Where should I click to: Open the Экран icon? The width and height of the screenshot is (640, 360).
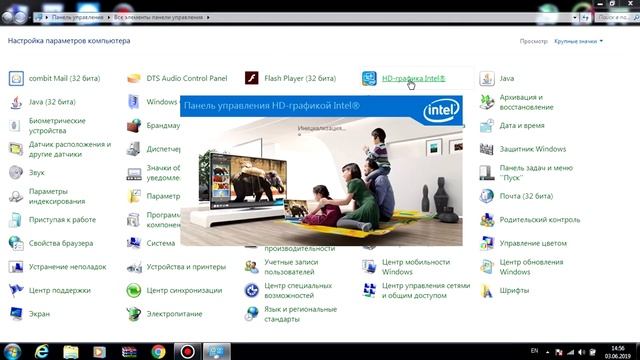[x=16, y=314]
